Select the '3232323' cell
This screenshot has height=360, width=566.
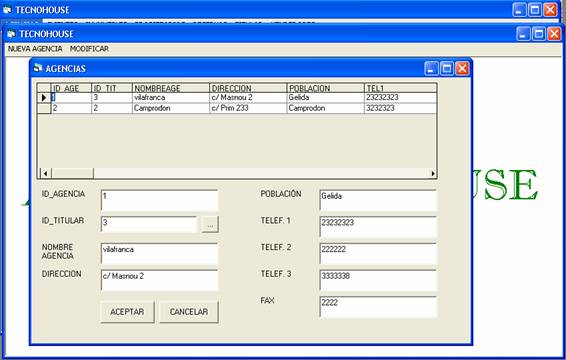(401, 108)
